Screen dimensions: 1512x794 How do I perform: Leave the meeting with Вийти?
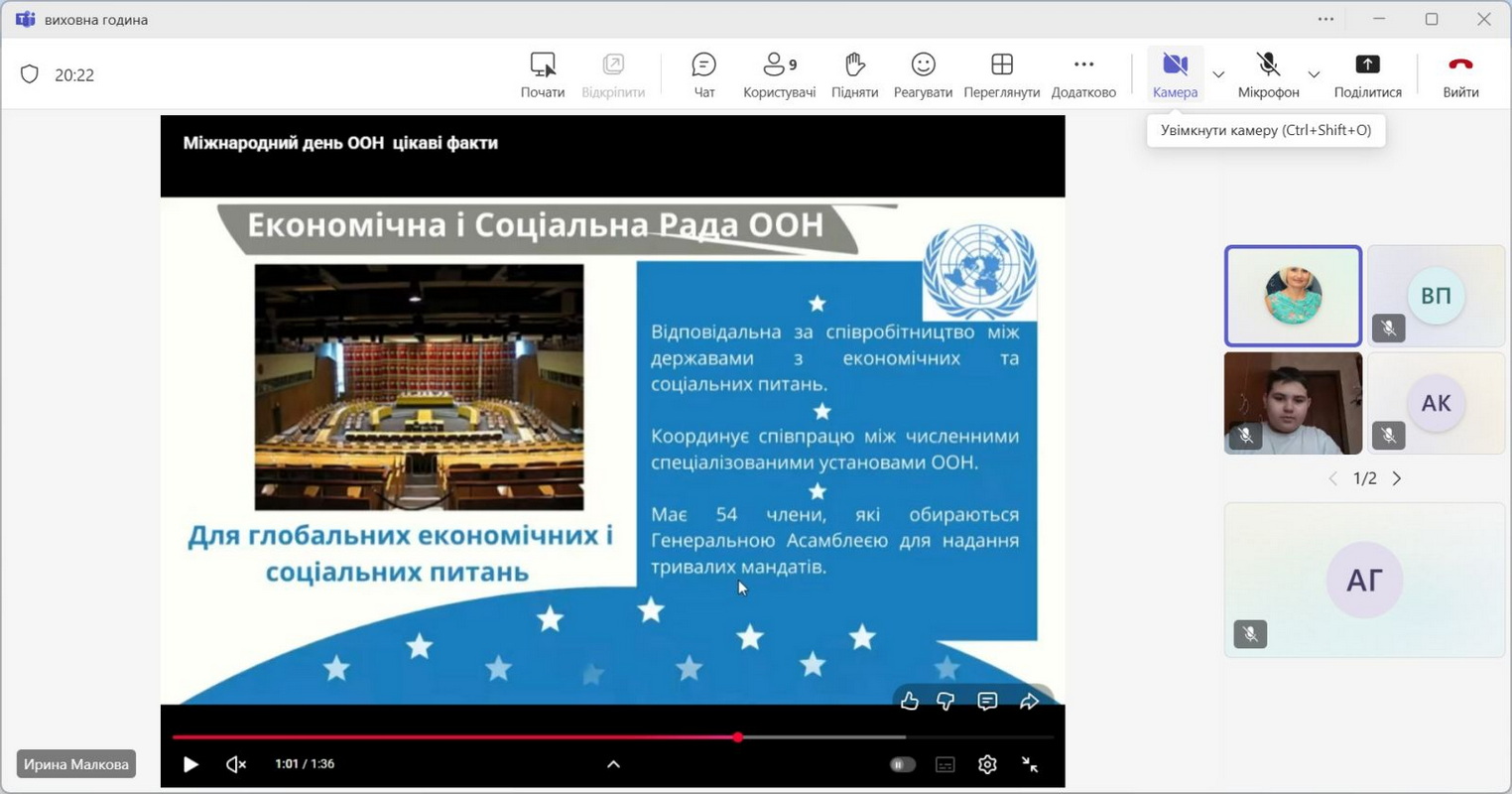coord(1459,75)
